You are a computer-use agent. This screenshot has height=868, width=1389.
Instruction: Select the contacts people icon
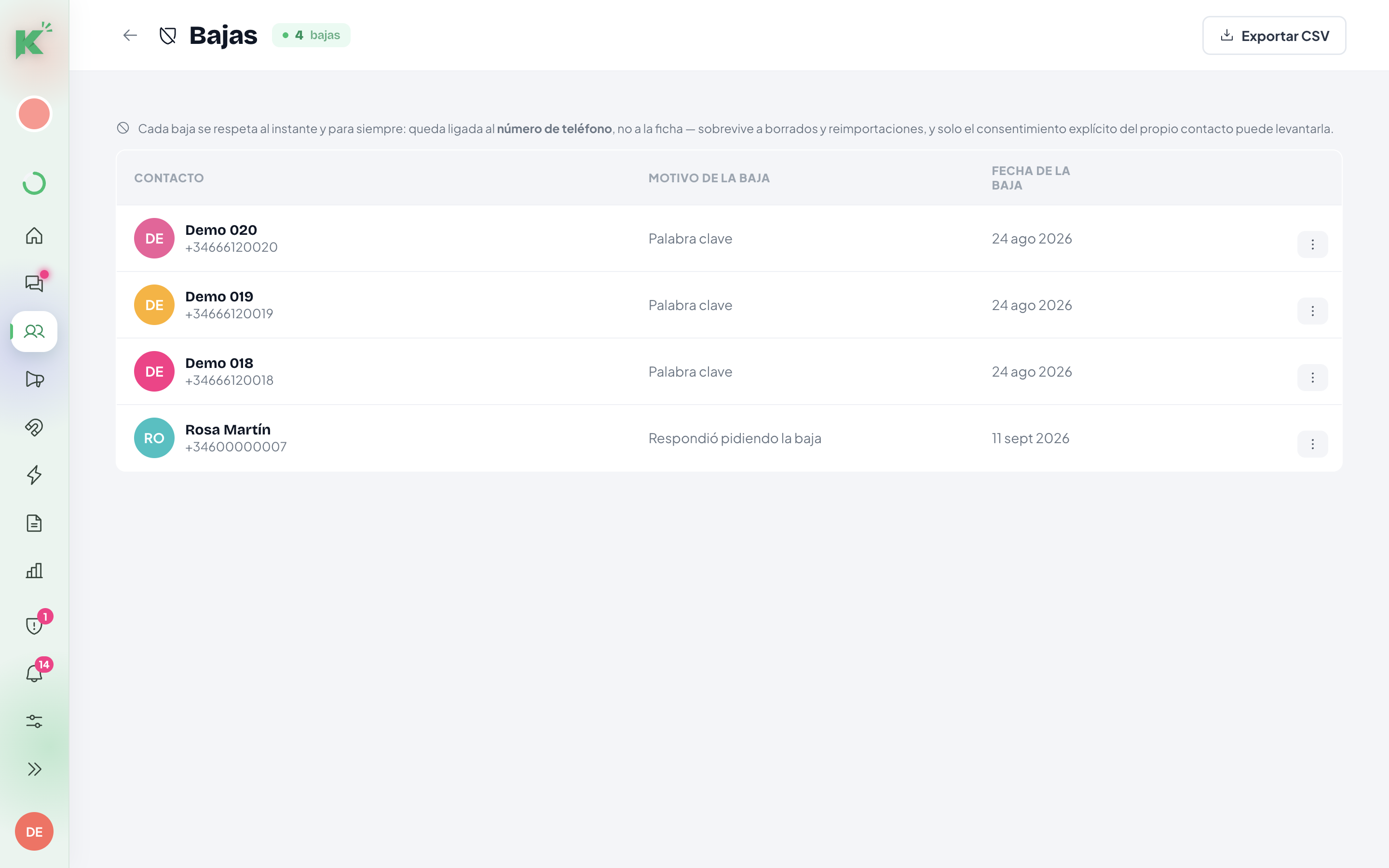coord(34,331)
